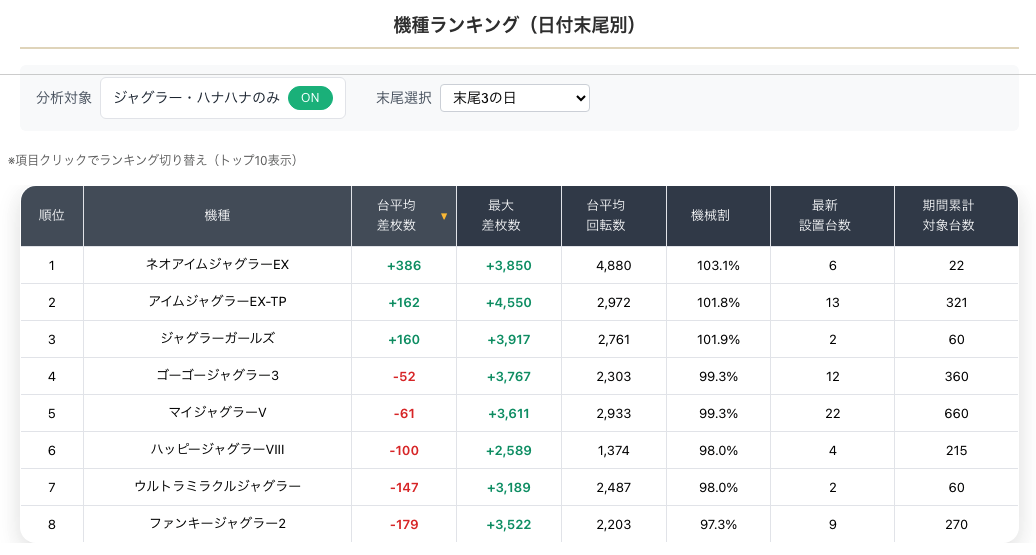Toggle the ジャグラー・ハナハナのみ ON switch
This screenshot has width=1036, height=555.
pyautogui.click(x=310, y=98)
